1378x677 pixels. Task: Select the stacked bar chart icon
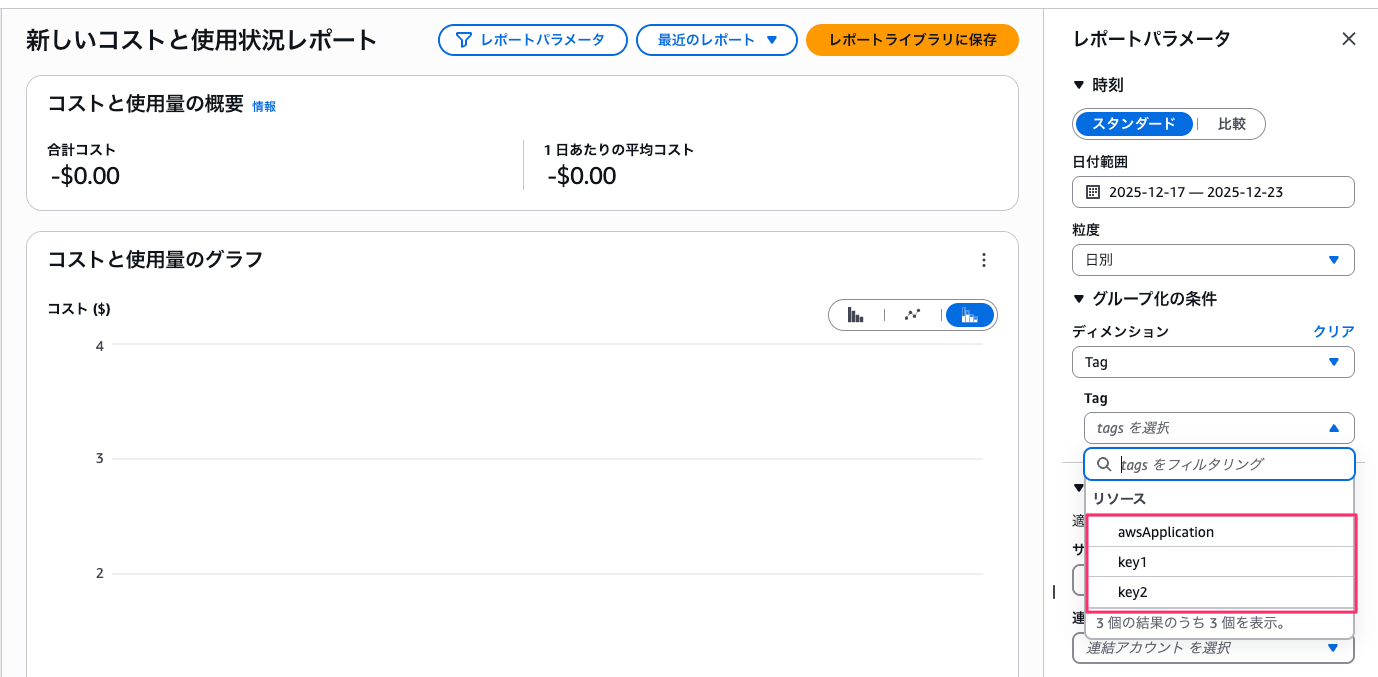(x=968, y=314)
